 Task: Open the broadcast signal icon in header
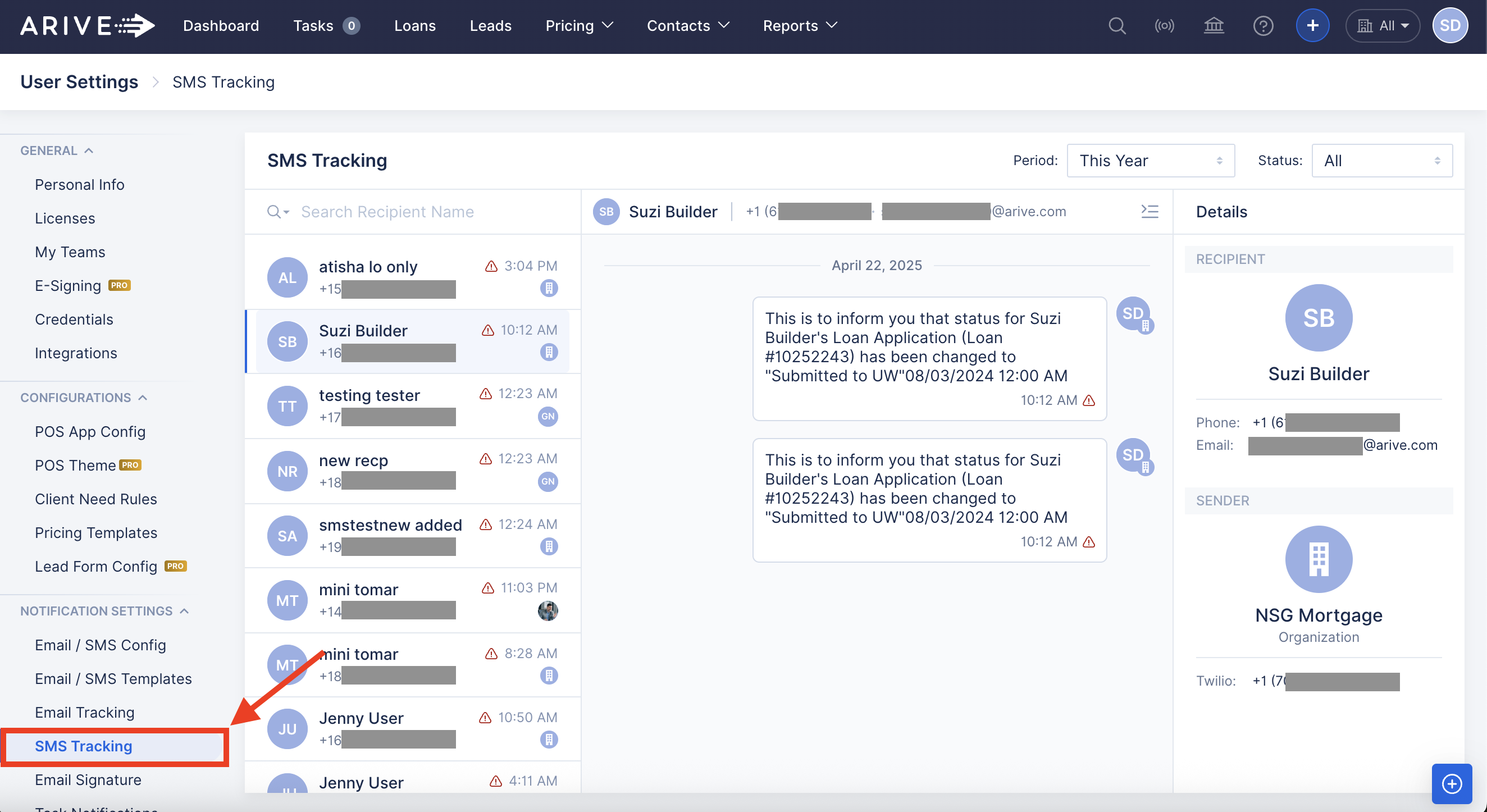pyautogui.click(x=1164, y=26)
